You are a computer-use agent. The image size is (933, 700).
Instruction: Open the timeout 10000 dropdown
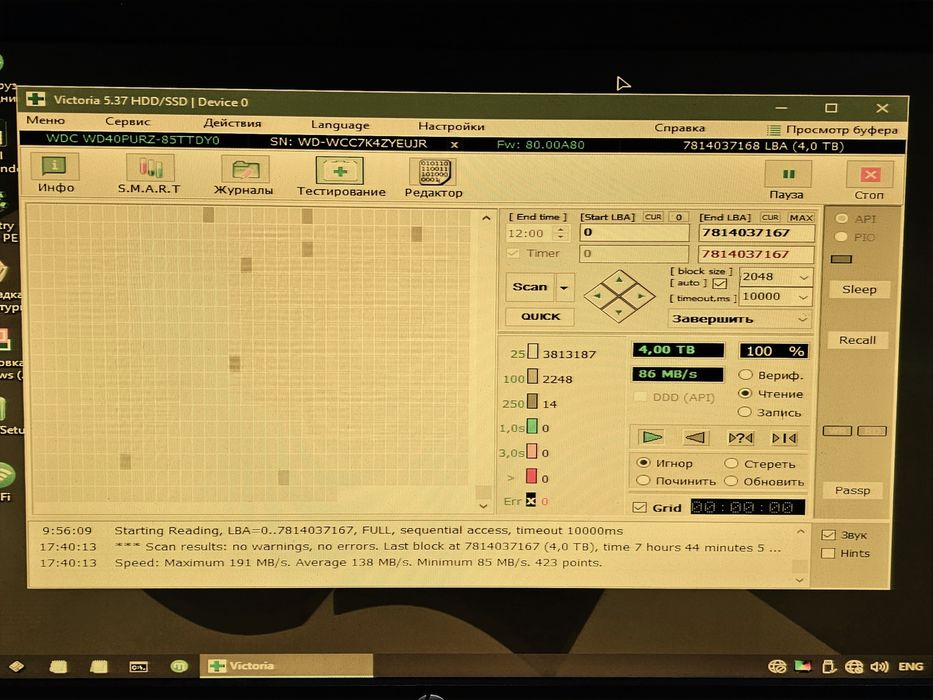point(803,296)
